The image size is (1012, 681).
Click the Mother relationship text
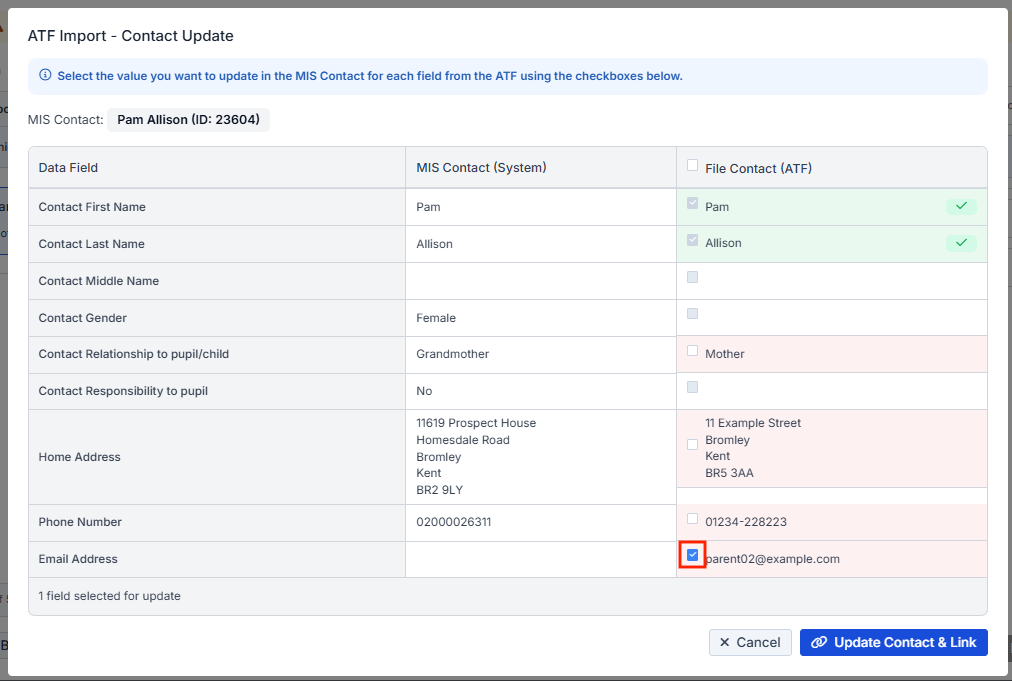click(725, 354)
